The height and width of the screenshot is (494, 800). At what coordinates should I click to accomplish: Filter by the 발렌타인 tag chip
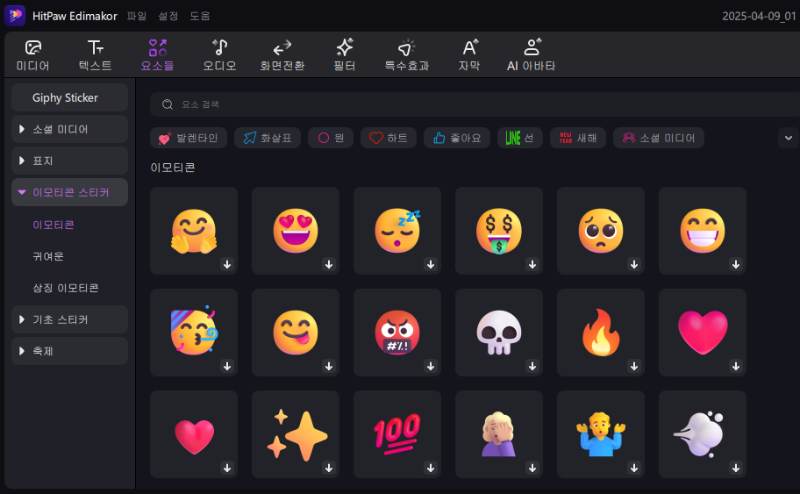click(188, 138)
